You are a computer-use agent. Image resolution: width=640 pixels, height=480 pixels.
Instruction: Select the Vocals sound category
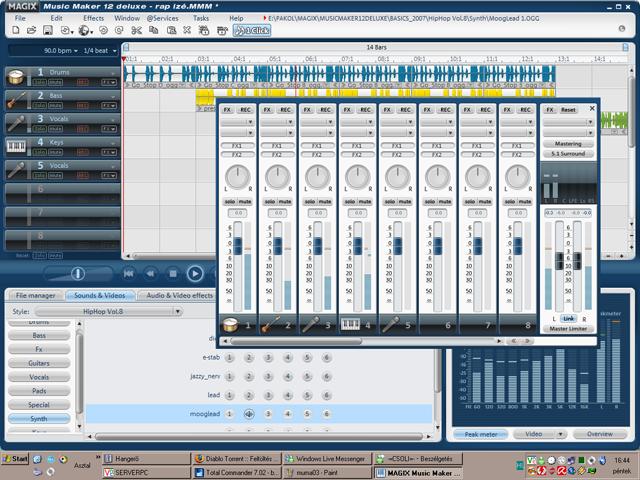pos(39,377)
